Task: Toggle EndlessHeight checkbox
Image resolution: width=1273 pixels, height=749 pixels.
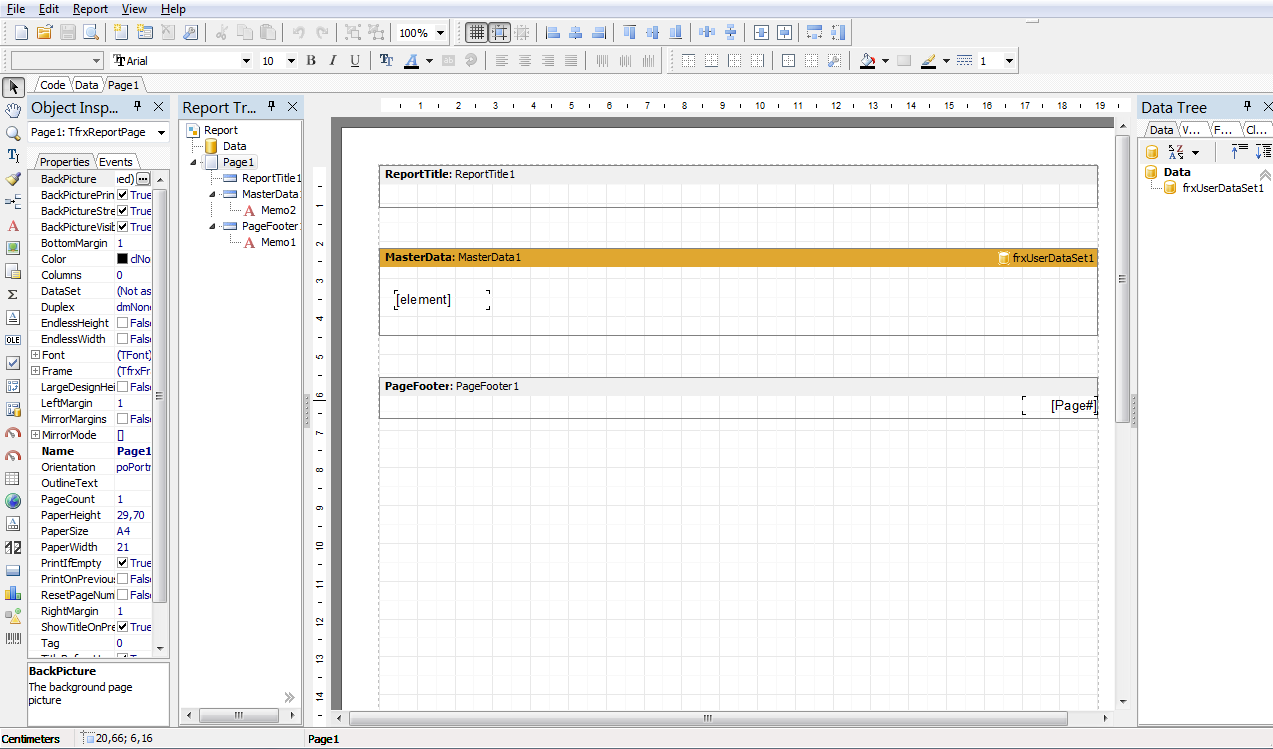Action: pos(123,323)
